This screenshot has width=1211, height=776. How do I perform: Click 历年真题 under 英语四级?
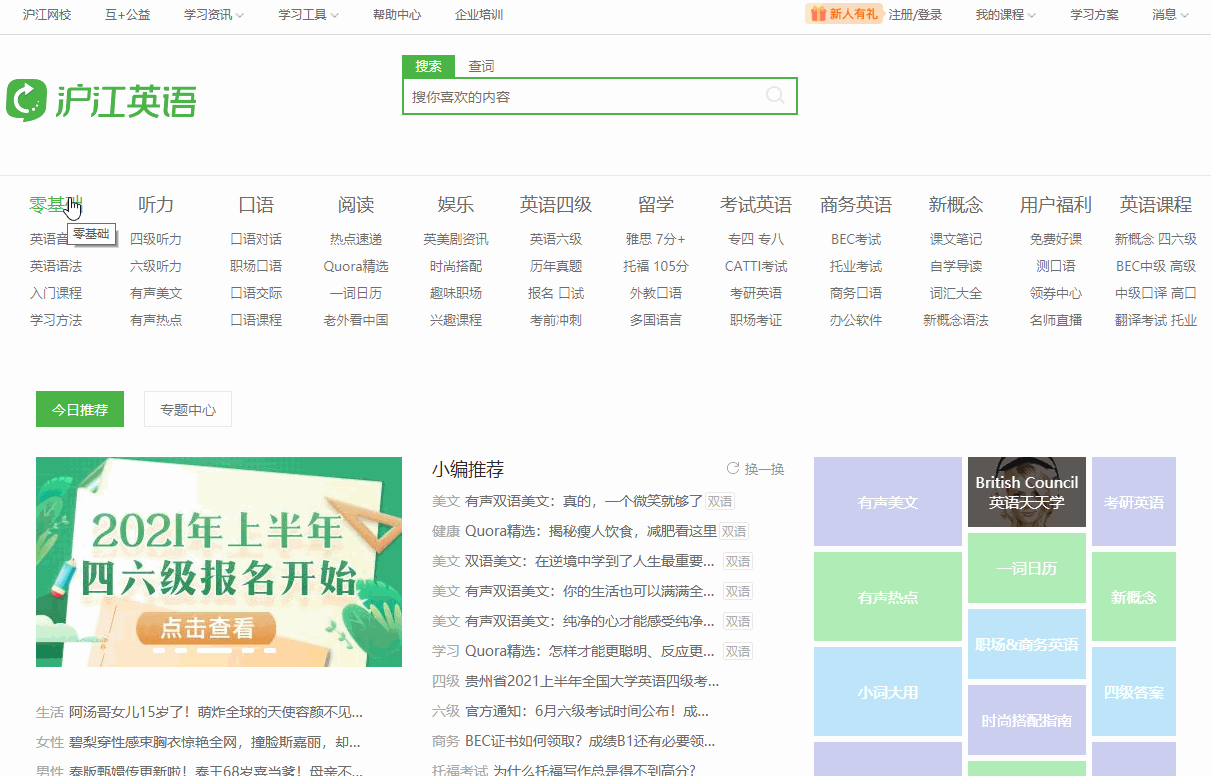[x=556, y=266]
